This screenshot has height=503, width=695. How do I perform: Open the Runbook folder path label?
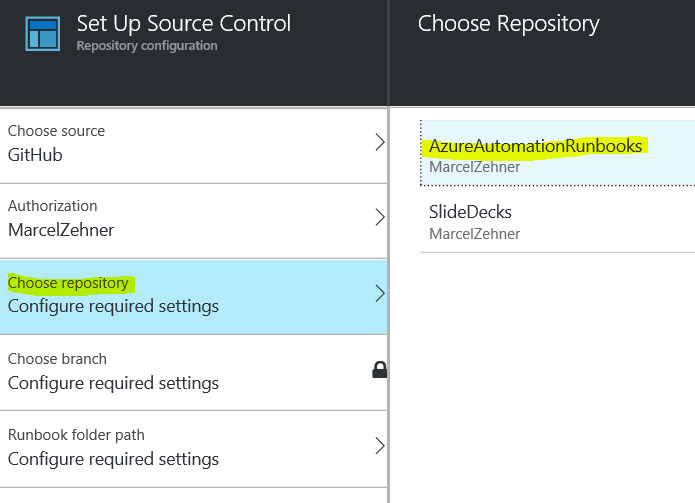click(76, 435)
